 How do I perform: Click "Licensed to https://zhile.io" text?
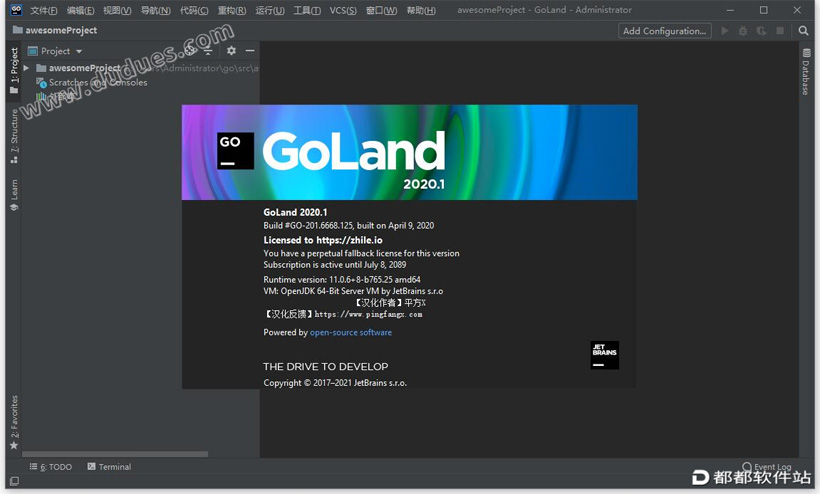(x=323, y=240)
